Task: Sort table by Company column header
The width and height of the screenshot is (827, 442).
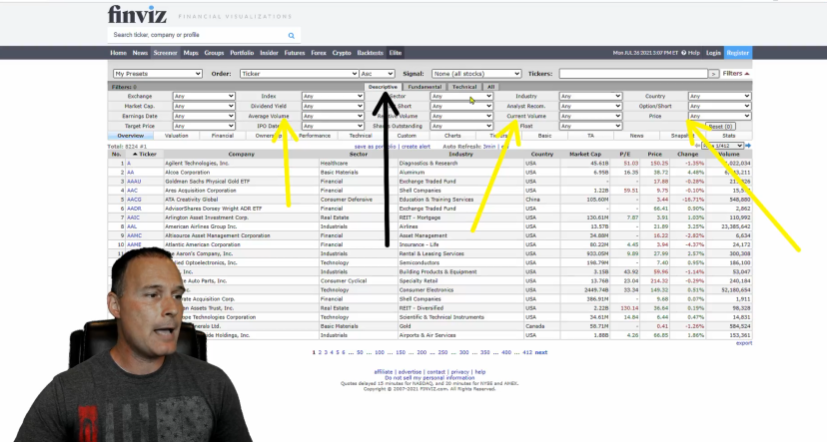Action: [x=241, y=154]
